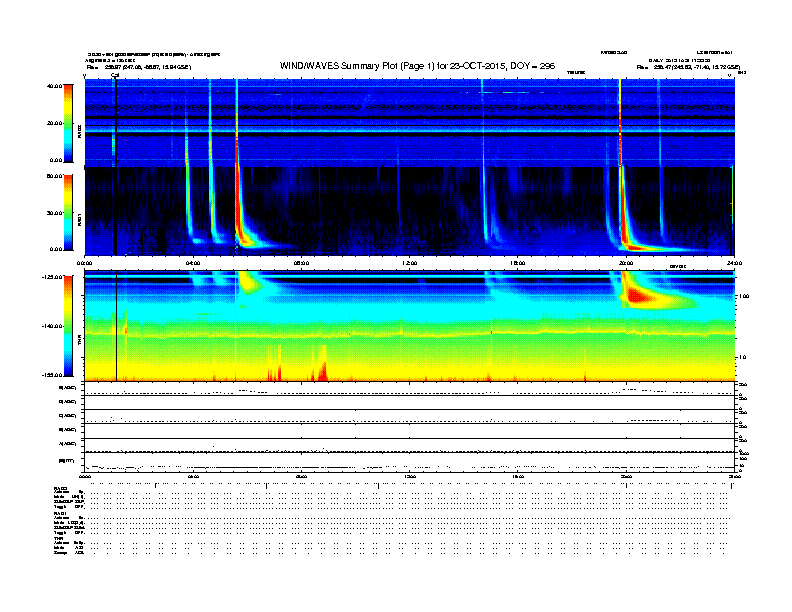Click 16:00 tick label under RAD1 spectrogram
This screenshot has width=792, height=612.
(x=518, y=263)
